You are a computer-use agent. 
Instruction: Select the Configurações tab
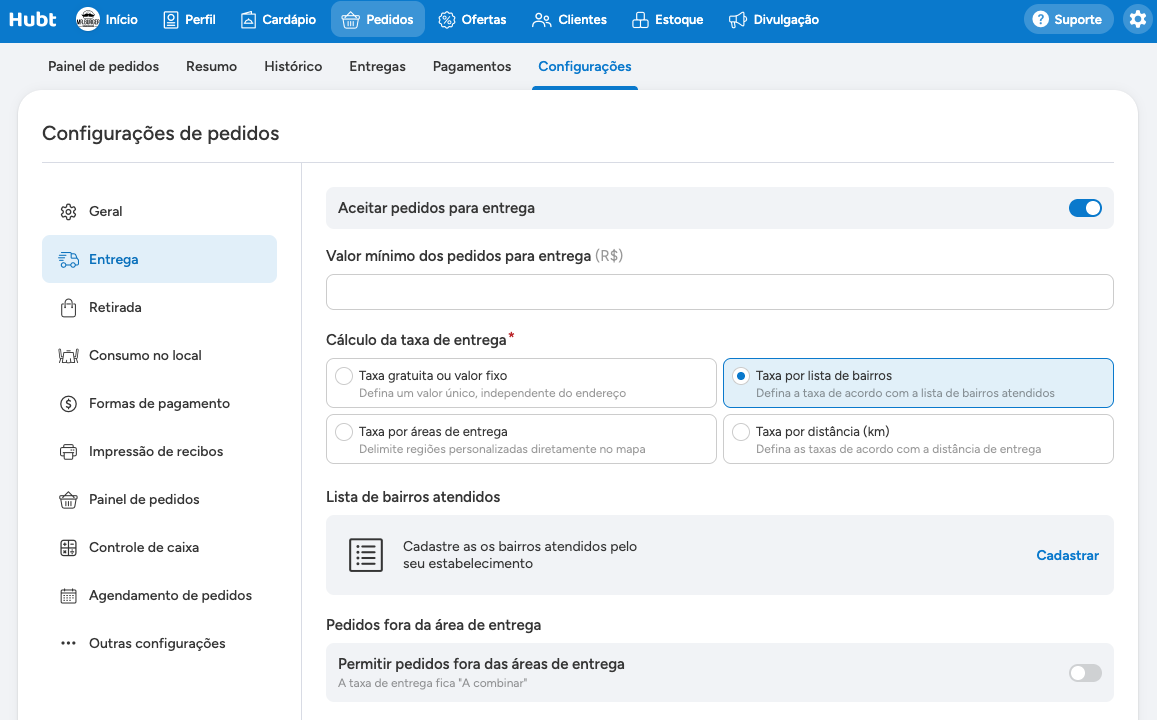tap(584, 66)
